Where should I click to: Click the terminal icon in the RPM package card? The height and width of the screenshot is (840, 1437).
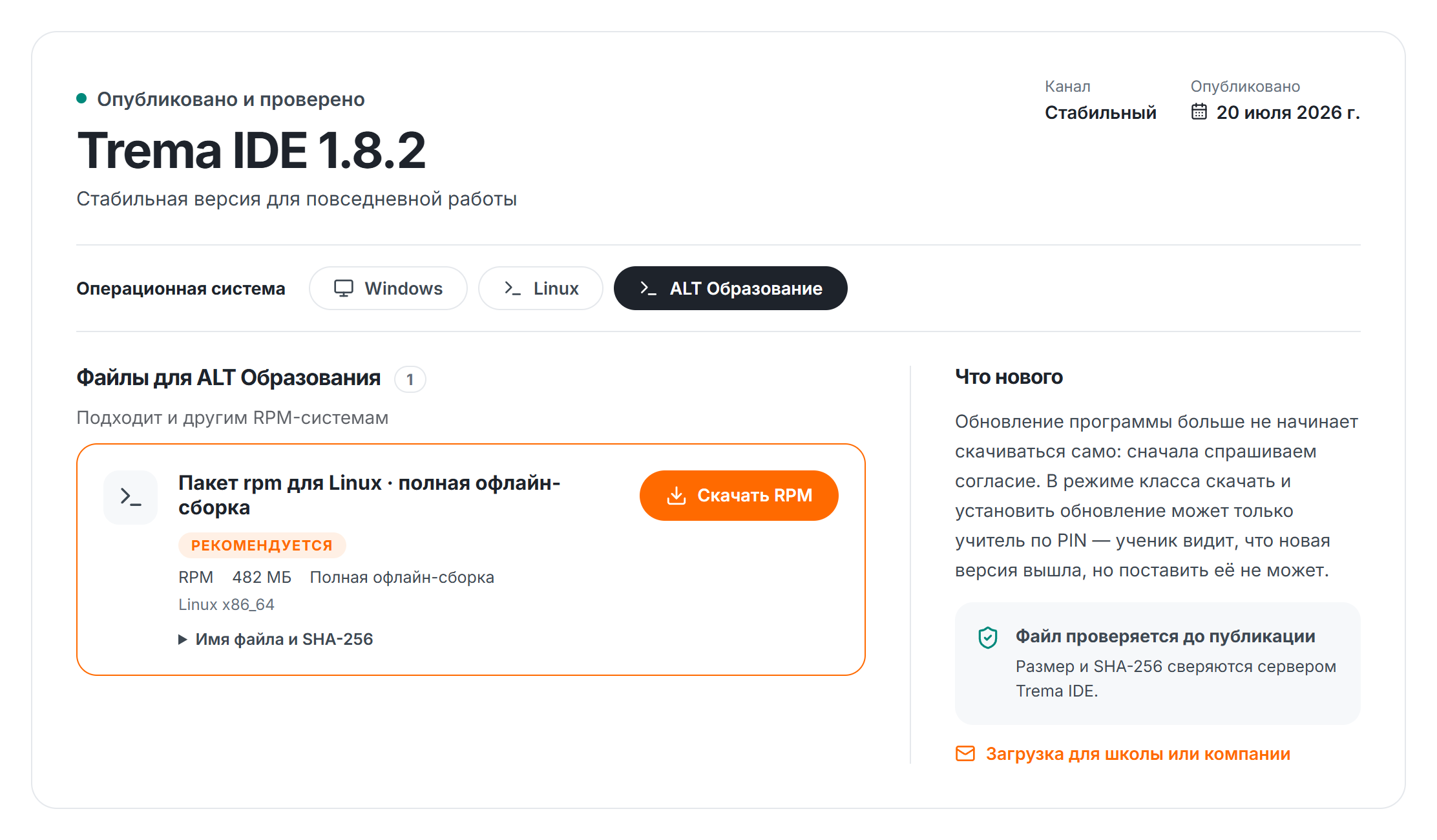point(131,497)
